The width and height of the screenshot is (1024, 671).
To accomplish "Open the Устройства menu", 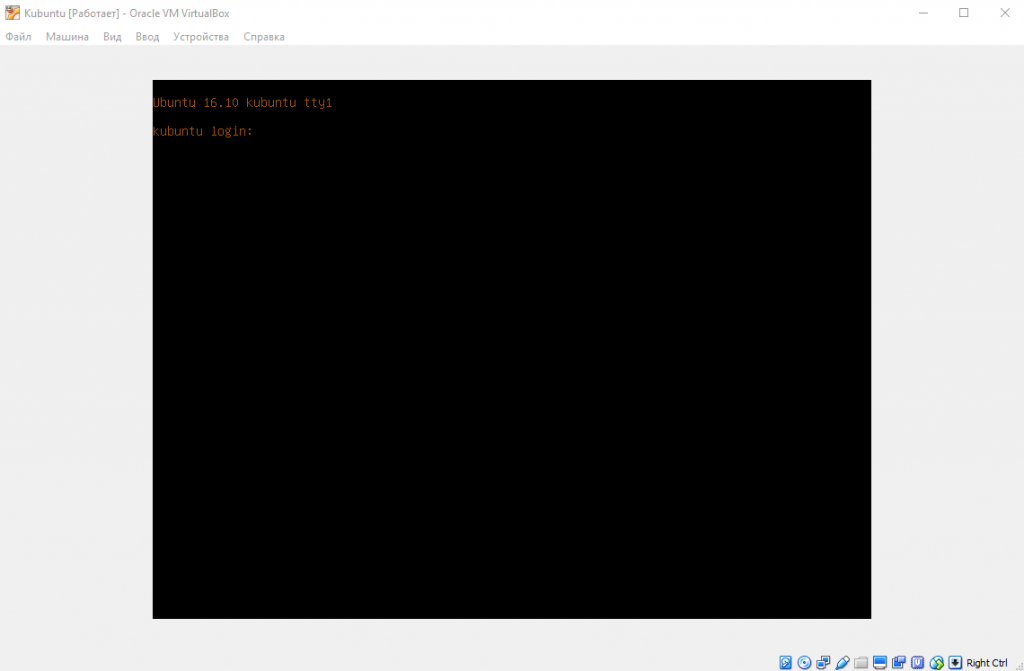I will coord(200,37).
